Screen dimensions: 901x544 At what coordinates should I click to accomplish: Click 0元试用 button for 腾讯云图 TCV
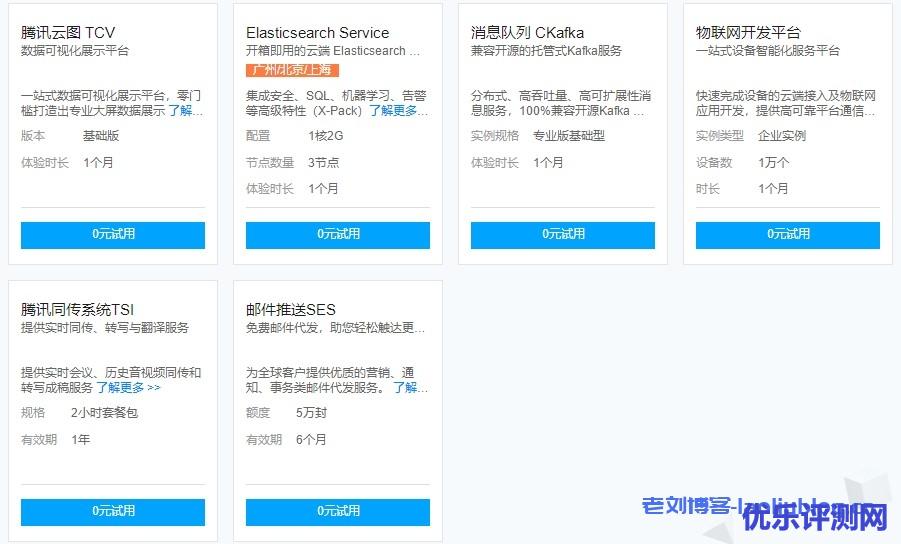click(x=113, y=234)
